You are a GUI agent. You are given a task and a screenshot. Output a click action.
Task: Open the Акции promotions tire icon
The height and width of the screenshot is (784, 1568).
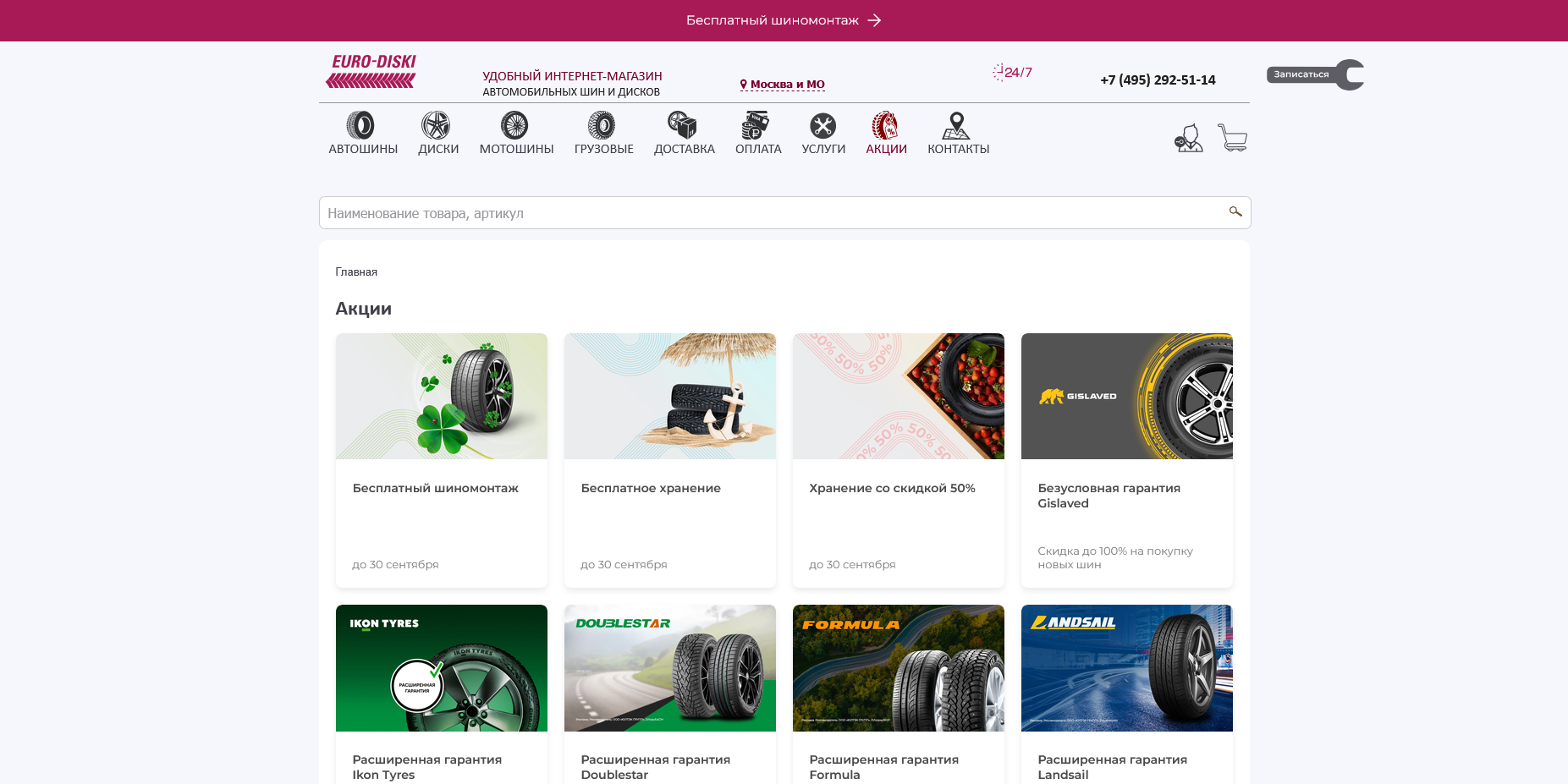[x=885, y=125]
